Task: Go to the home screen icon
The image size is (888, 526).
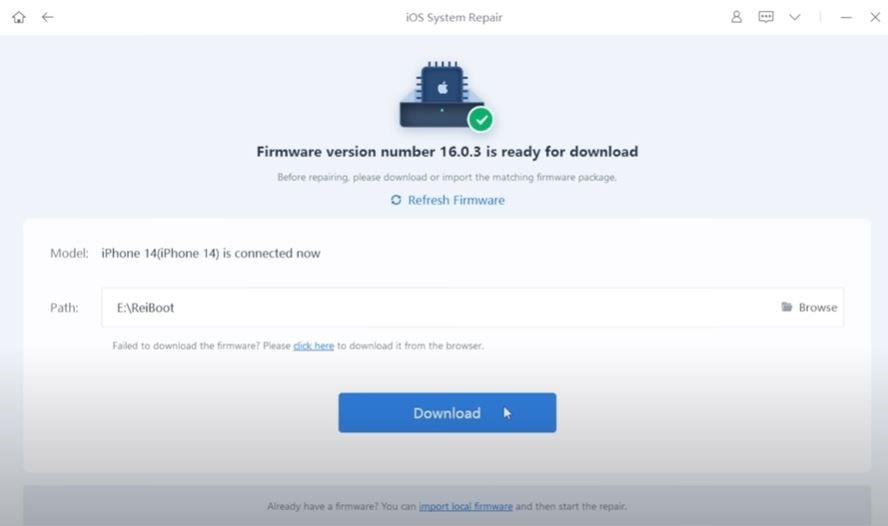Action: (x=19, y=17)
